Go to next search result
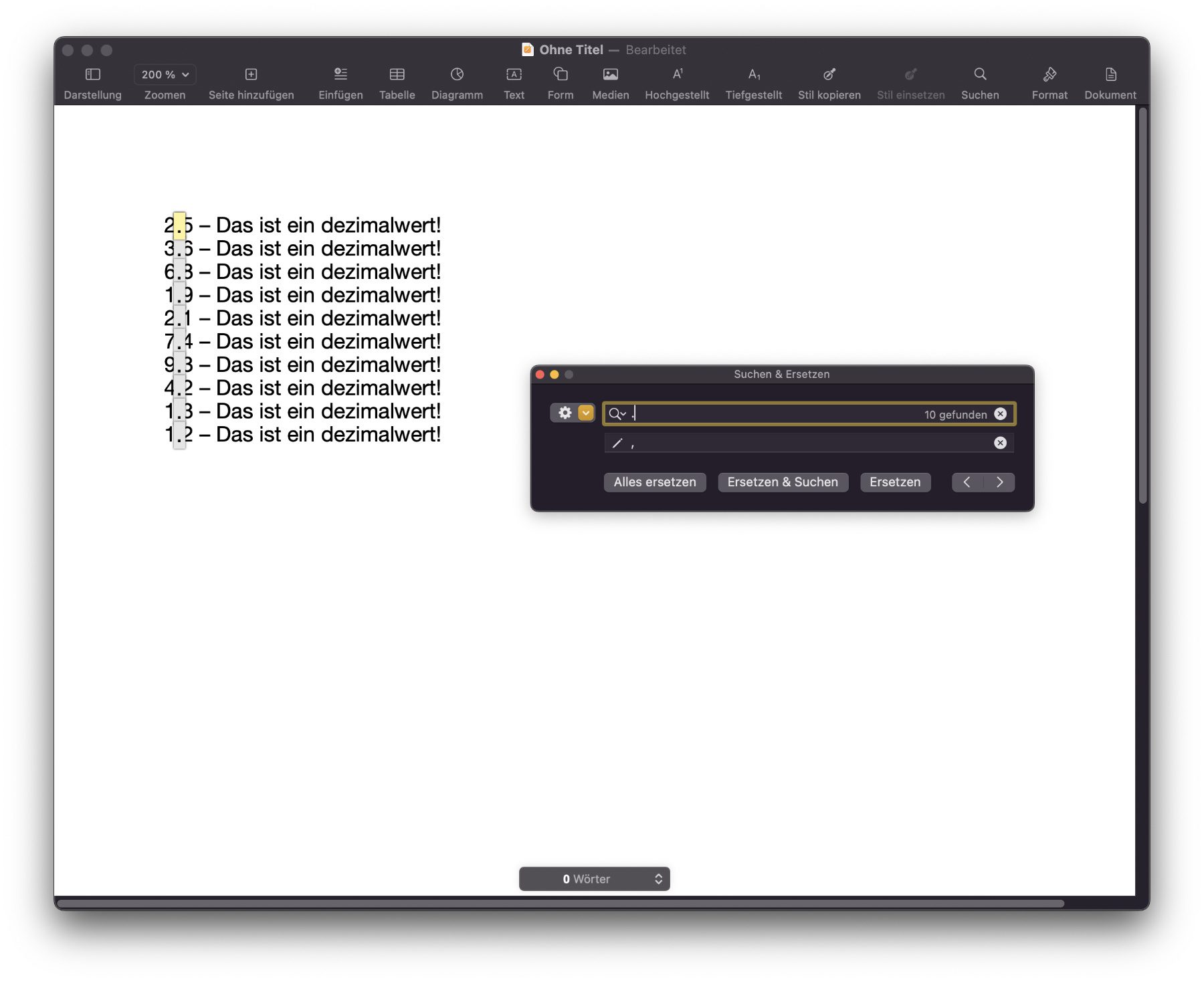The height and width of the screenshot is (982, 1204). click(999, 482)
